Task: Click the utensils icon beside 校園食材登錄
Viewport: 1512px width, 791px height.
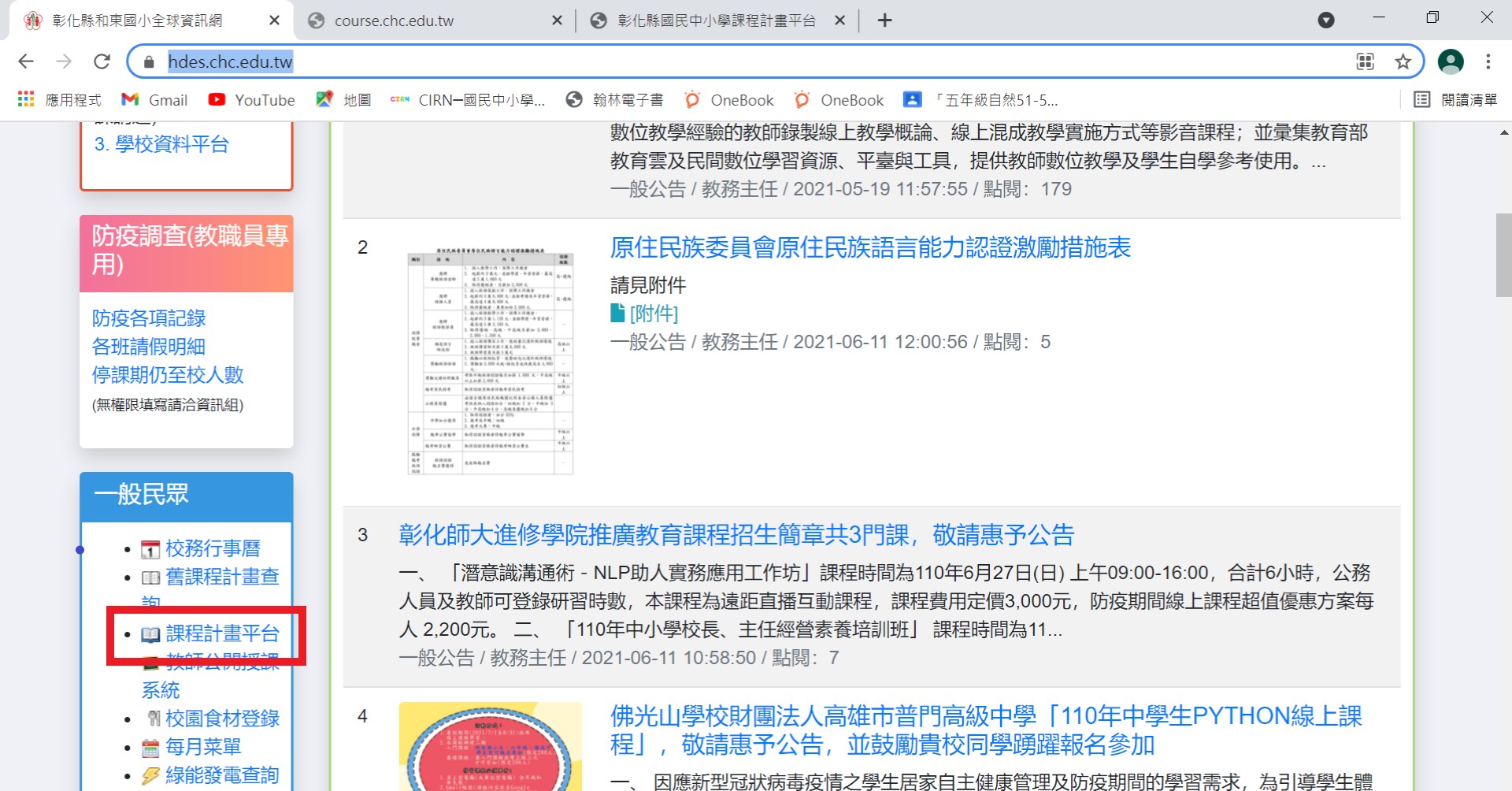Action: pos(154,719)
